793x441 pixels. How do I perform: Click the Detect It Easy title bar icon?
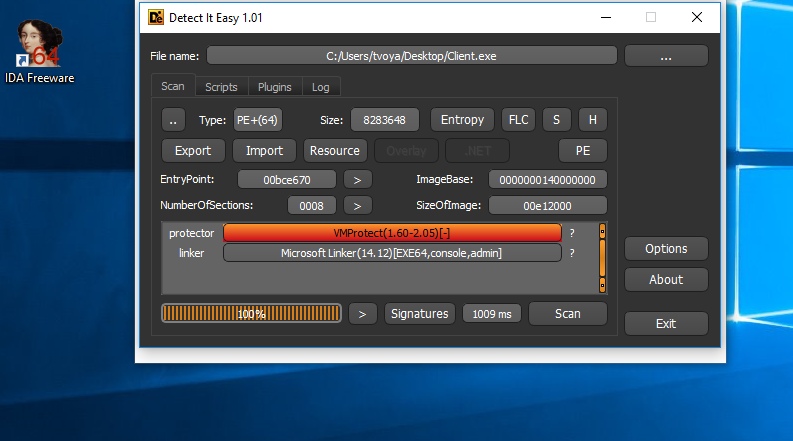pyautogui.click(x=156, y=18)
